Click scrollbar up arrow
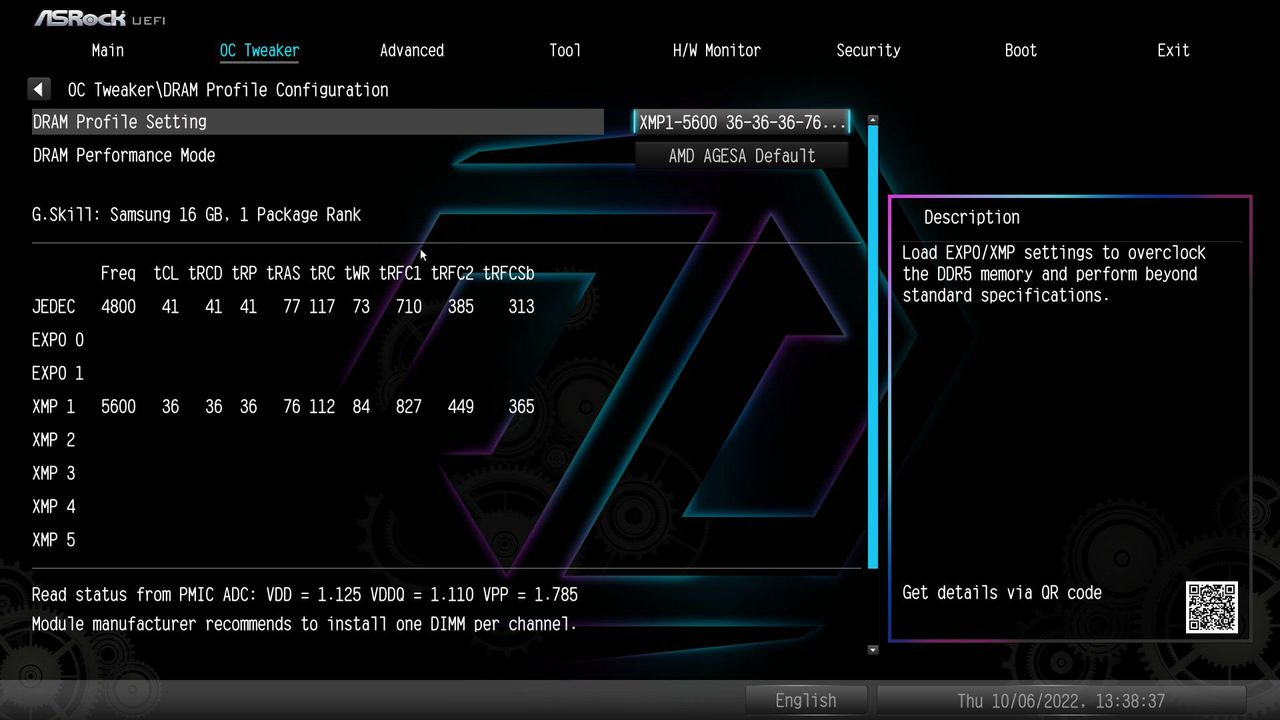The height and width of the screenshot is (720, 1280). (873, 120)
